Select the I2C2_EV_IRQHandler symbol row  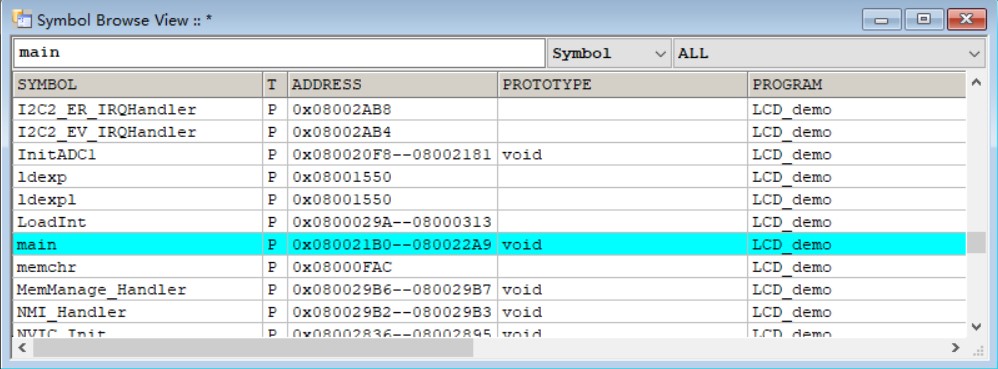coord(489,132)
